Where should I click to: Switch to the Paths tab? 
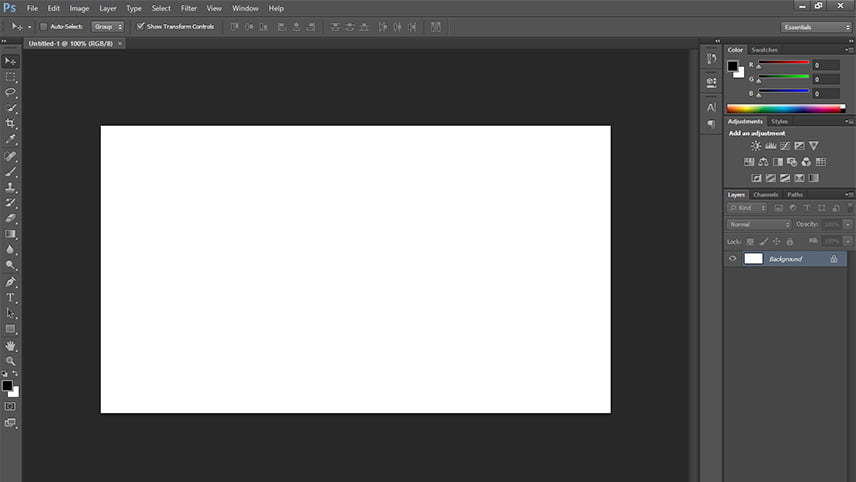coord(795,194)
